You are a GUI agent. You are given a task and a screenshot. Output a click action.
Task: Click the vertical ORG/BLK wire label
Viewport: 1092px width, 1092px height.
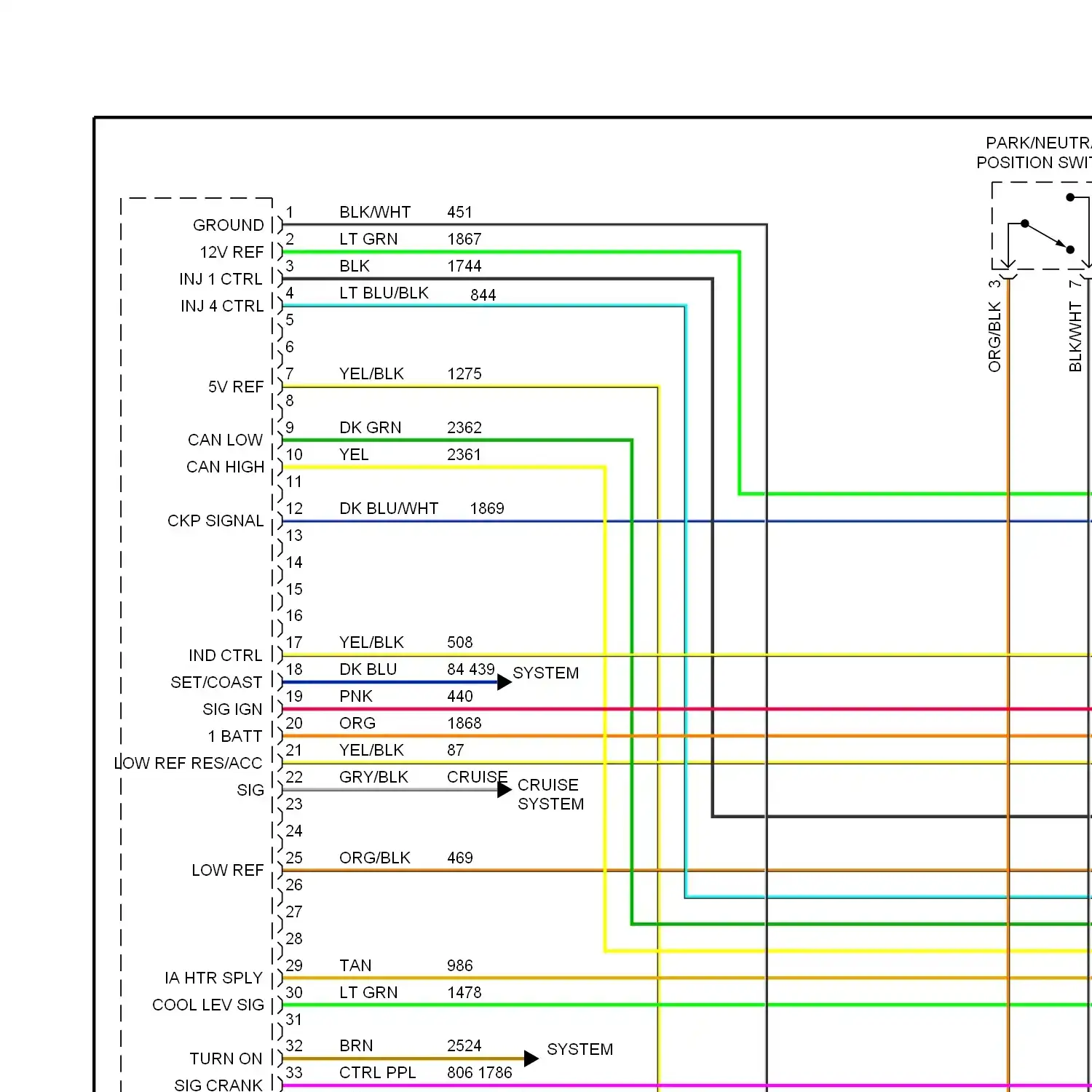click(x=994, y=336)
